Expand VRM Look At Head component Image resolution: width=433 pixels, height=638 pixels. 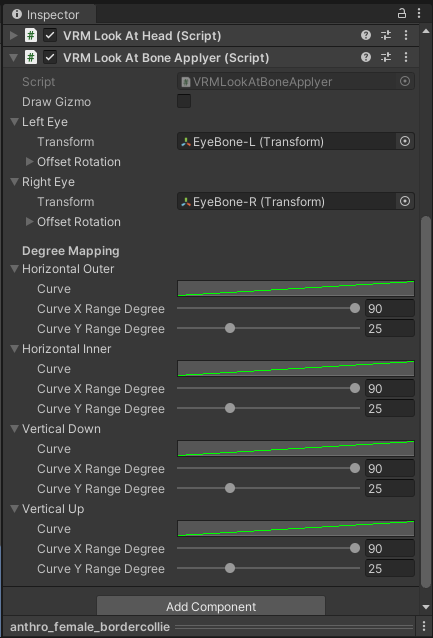click(x=14, y=35)
